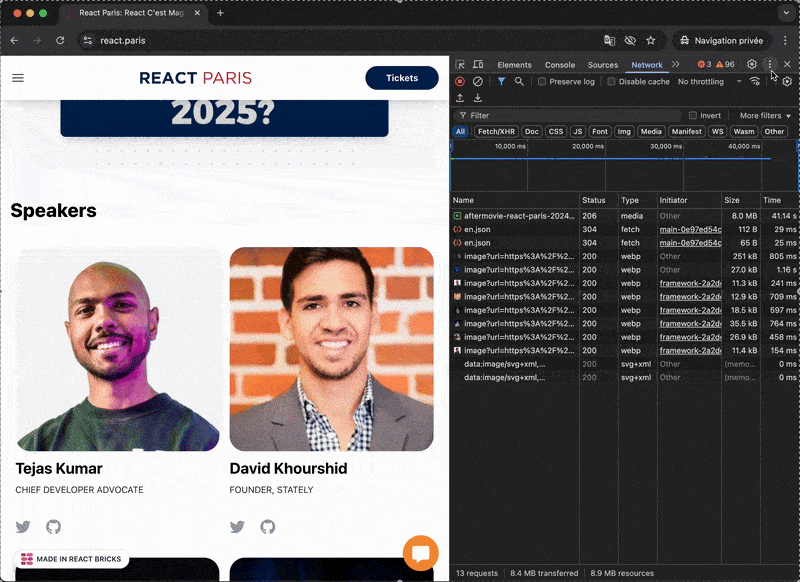The width and height of the screenshot is (800, 582).
Task: Select the aftermovie-react-paris-2024 request row
Action: point(625,216)
